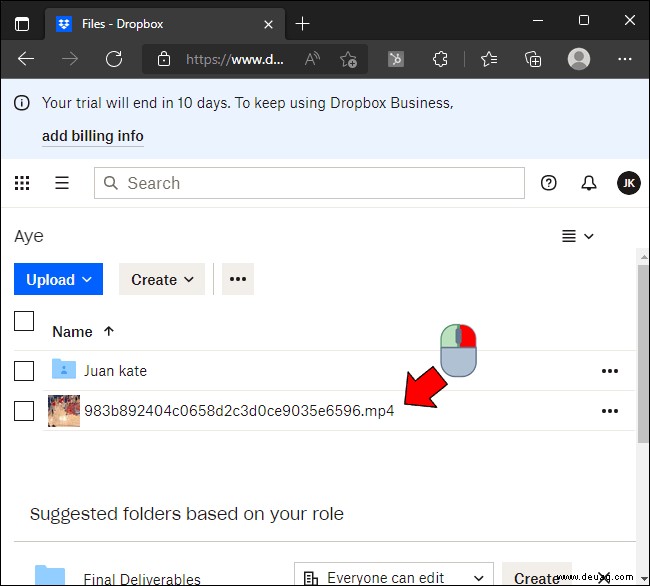Open the mp4 video thumbnail
Viewport: 650px width, 586px height.
64,411
